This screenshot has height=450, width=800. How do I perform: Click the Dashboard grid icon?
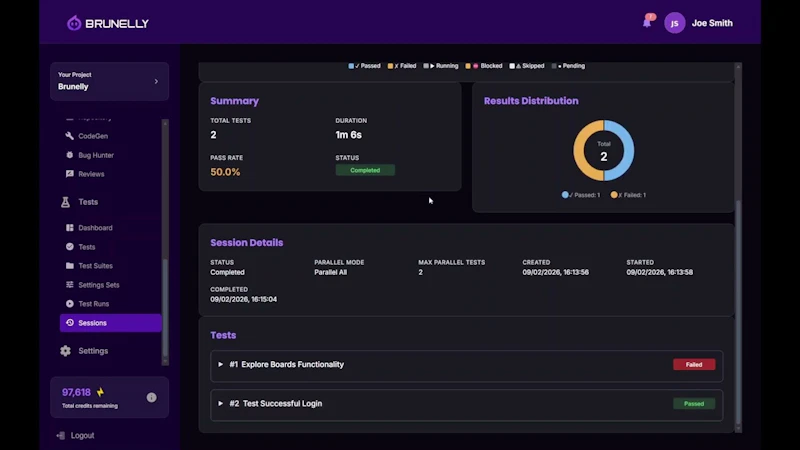point(69,228)
